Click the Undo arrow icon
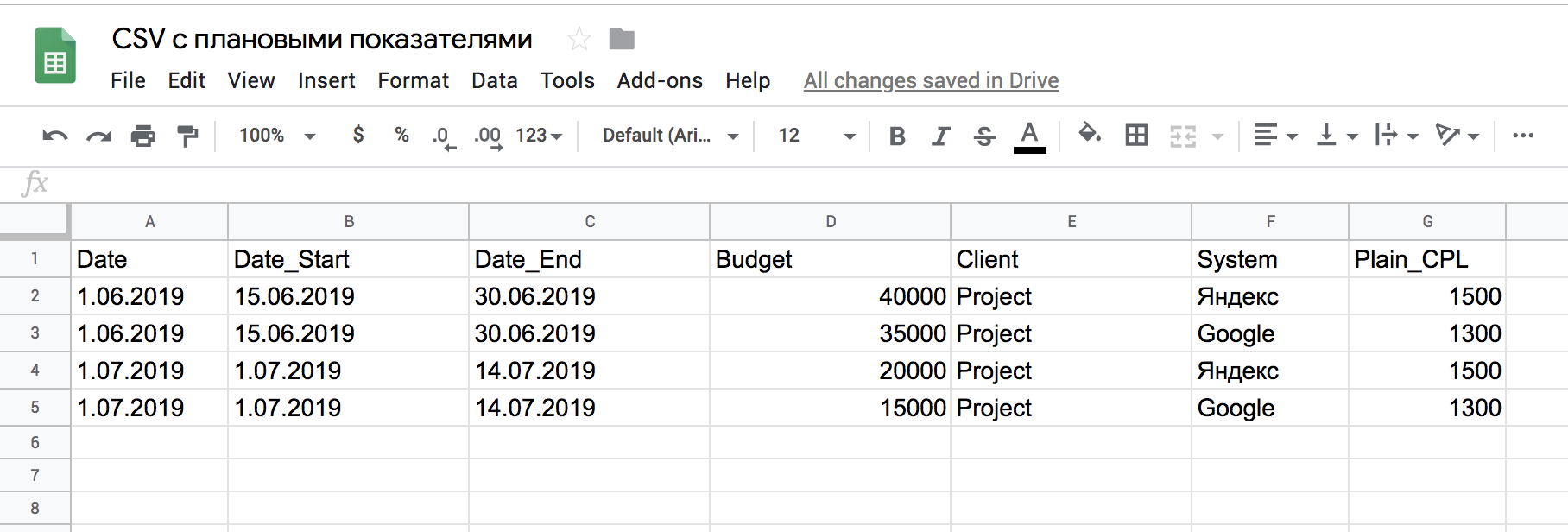1568x532 pixels. pos(55,136)
